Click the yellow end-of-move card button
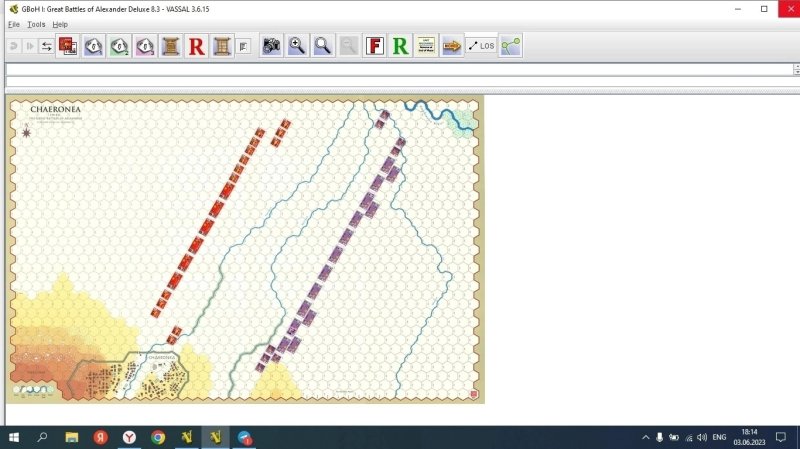Viewport: 800px width, 449px height. (x=426, y=46)
